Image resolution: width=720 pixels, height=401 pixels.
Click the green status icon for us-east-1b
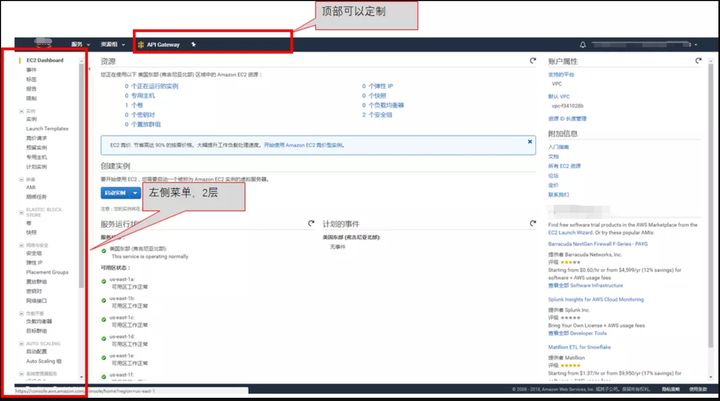104,300
